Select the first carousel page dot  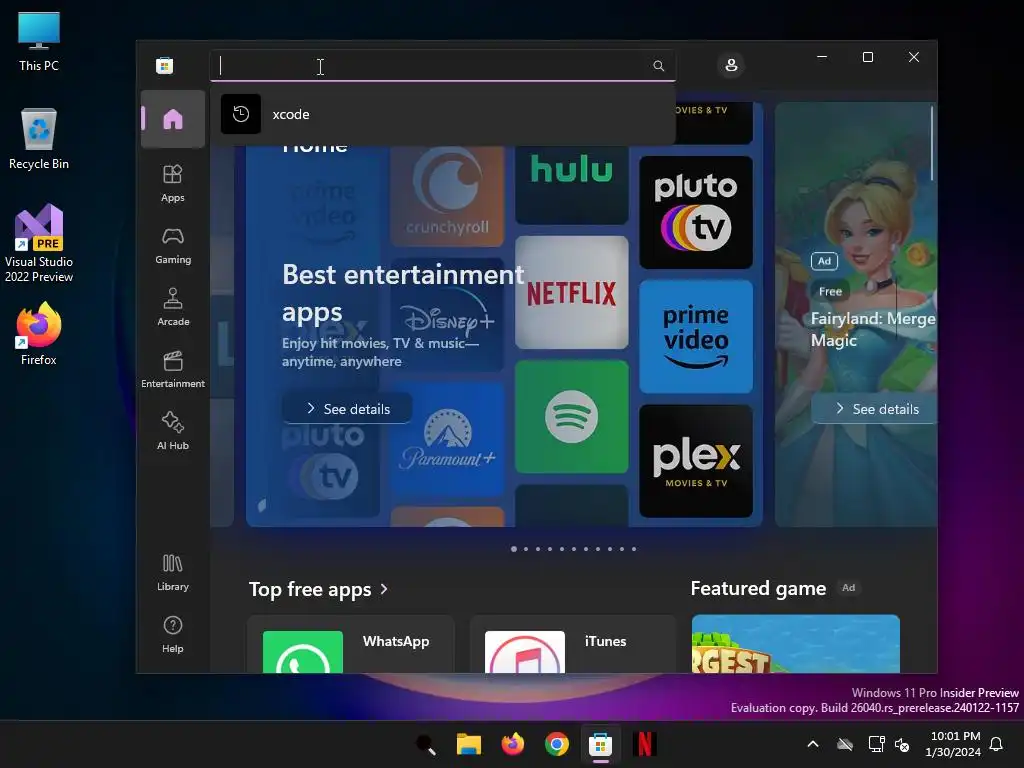[514, 549]
